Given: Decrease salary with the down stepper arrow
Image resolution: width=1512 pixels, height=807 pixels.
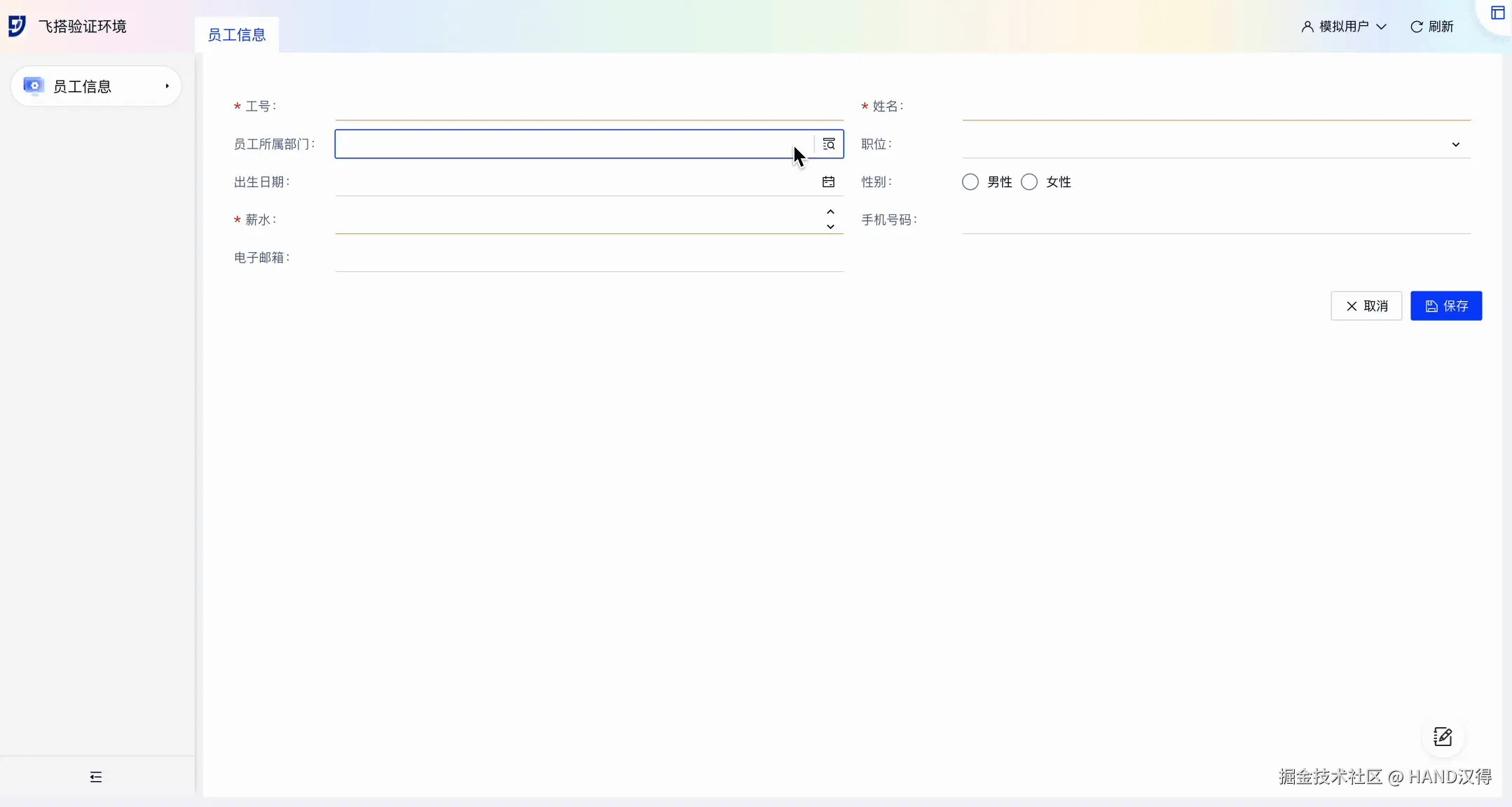Looking at the screenshot, I should [x=830, y=227].
